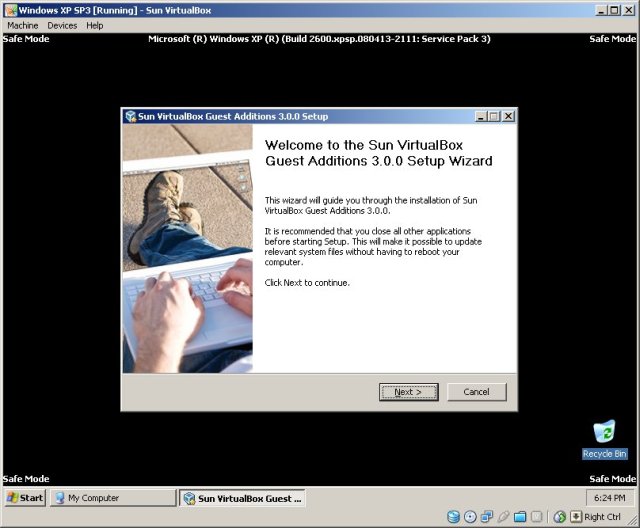This screenshot has height=528, width=640.
Task: Open the Devices menu
Action: point(62,25)
